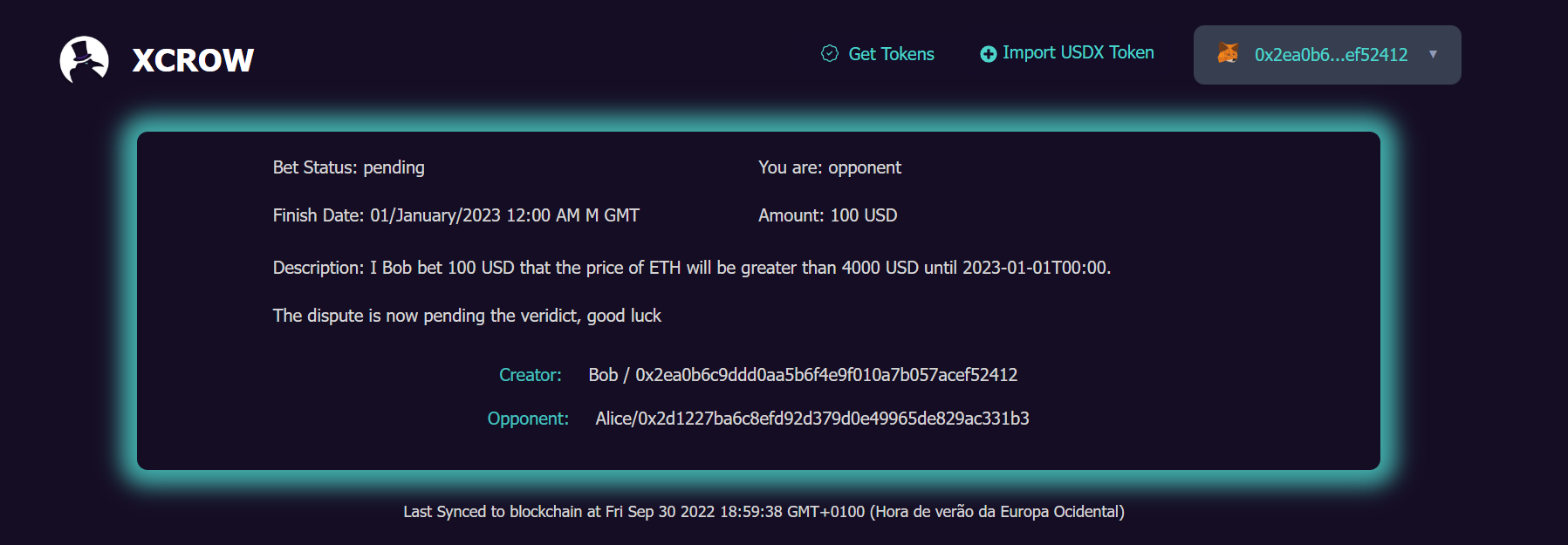Click the XCROW crow logo icon

coord(84,59)
